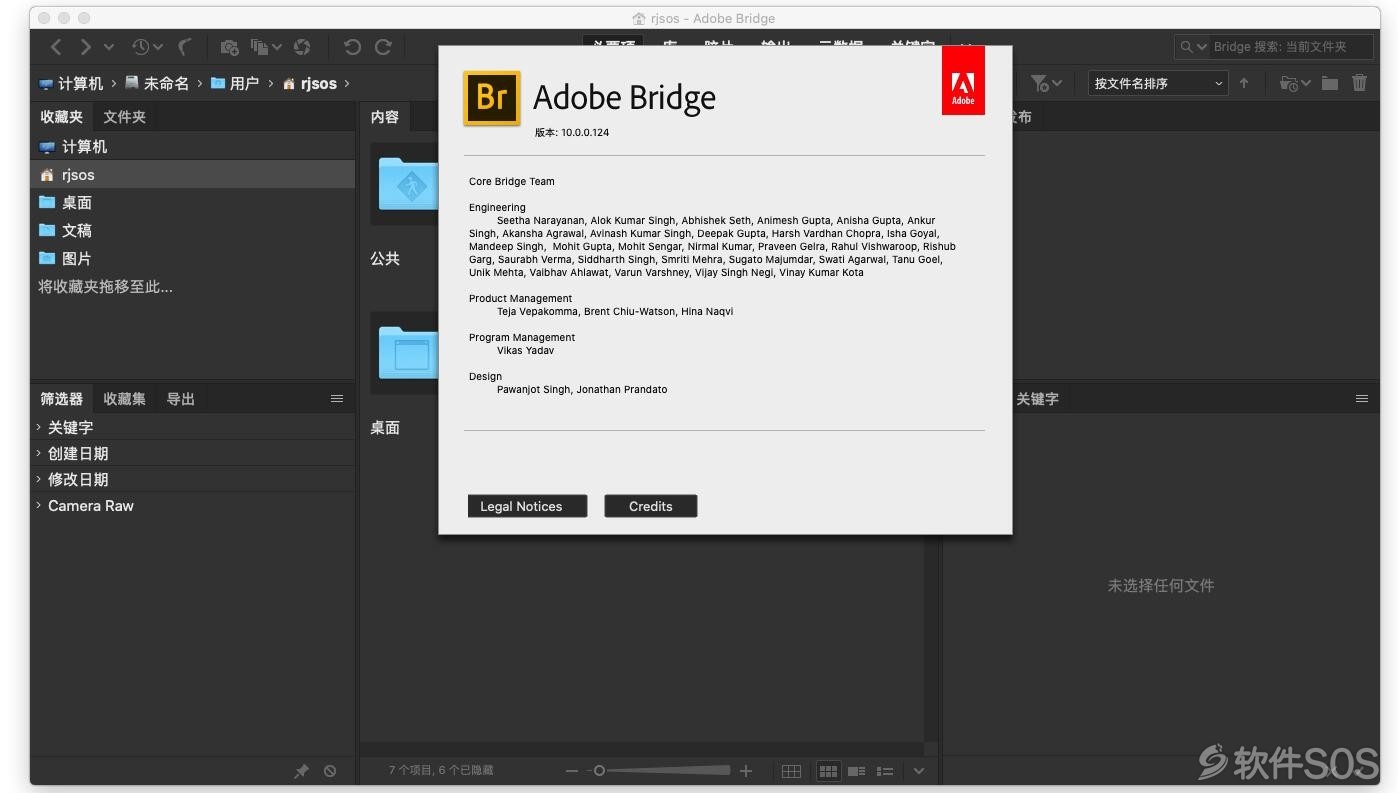Click the thumbnail size slider handle
Viewport: 1398px width, 793px height.
point(599,771)
